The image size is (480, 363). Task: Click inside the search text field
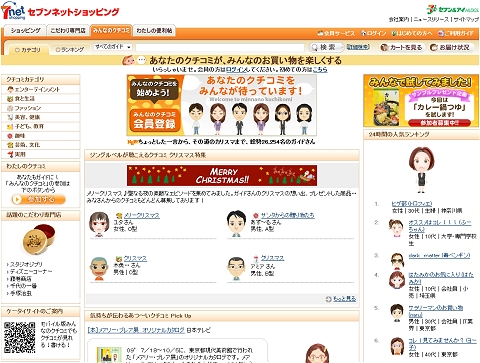pyautogui.click(x=220, y=47)
